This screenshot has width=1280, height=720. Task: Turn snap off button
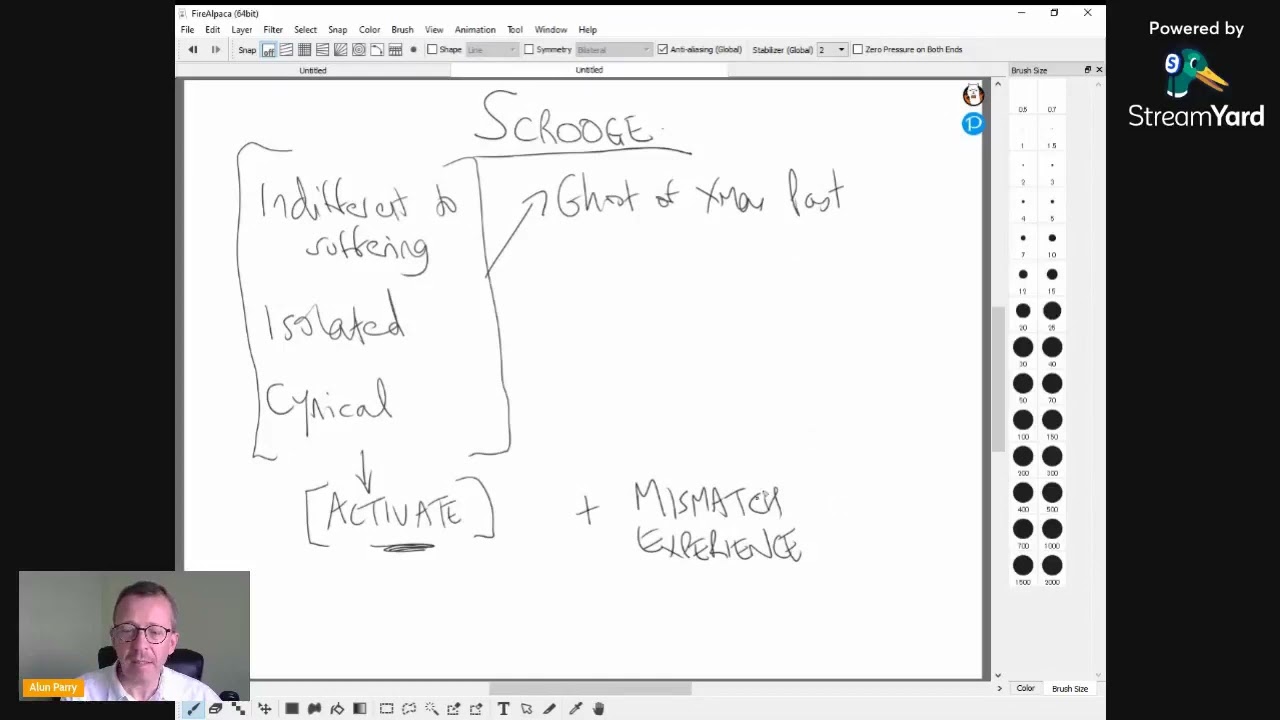pyautogui.click(x=268, y=50)
